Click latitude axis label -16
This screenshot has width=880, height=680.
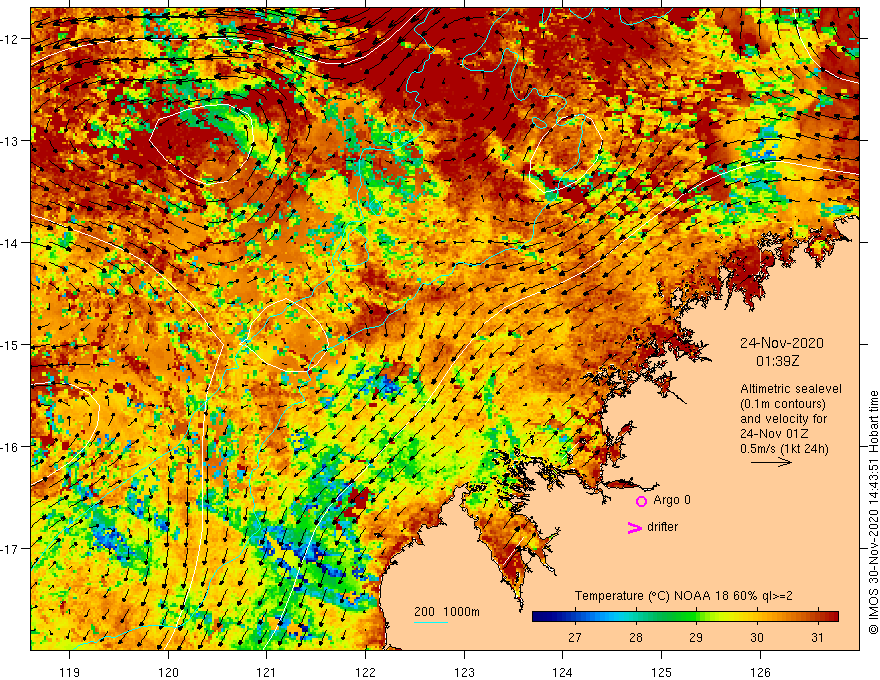(11, 447)
